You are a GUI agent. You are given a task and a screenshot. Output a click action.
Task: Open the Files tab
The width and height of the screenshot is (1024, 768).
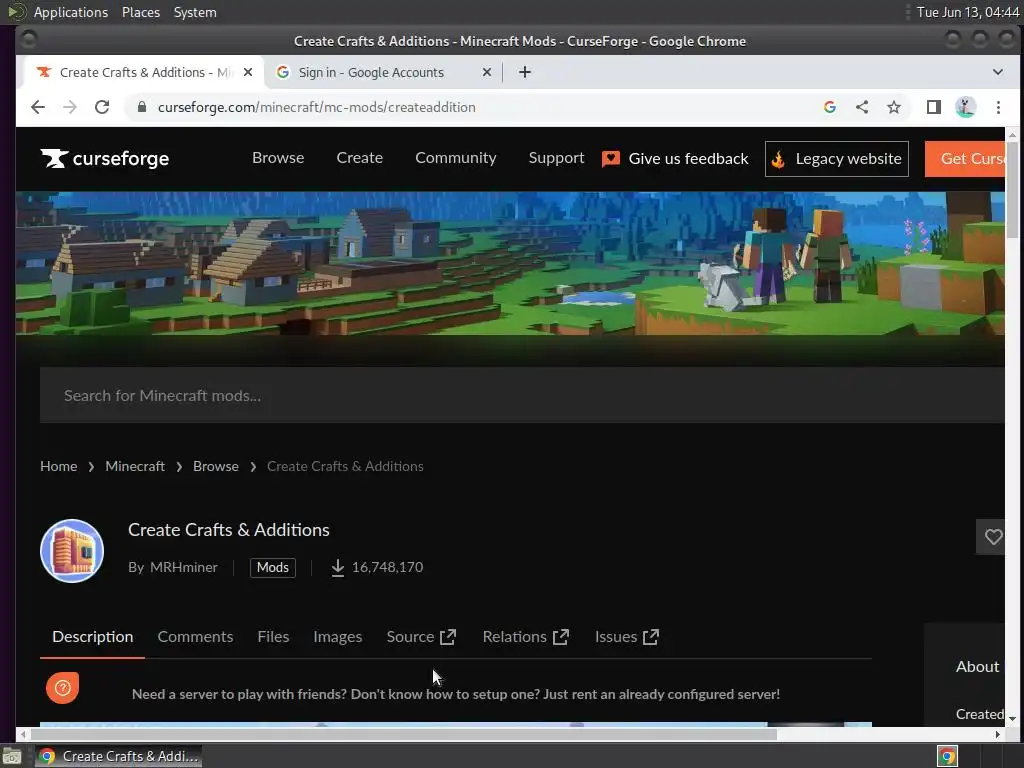273,637
